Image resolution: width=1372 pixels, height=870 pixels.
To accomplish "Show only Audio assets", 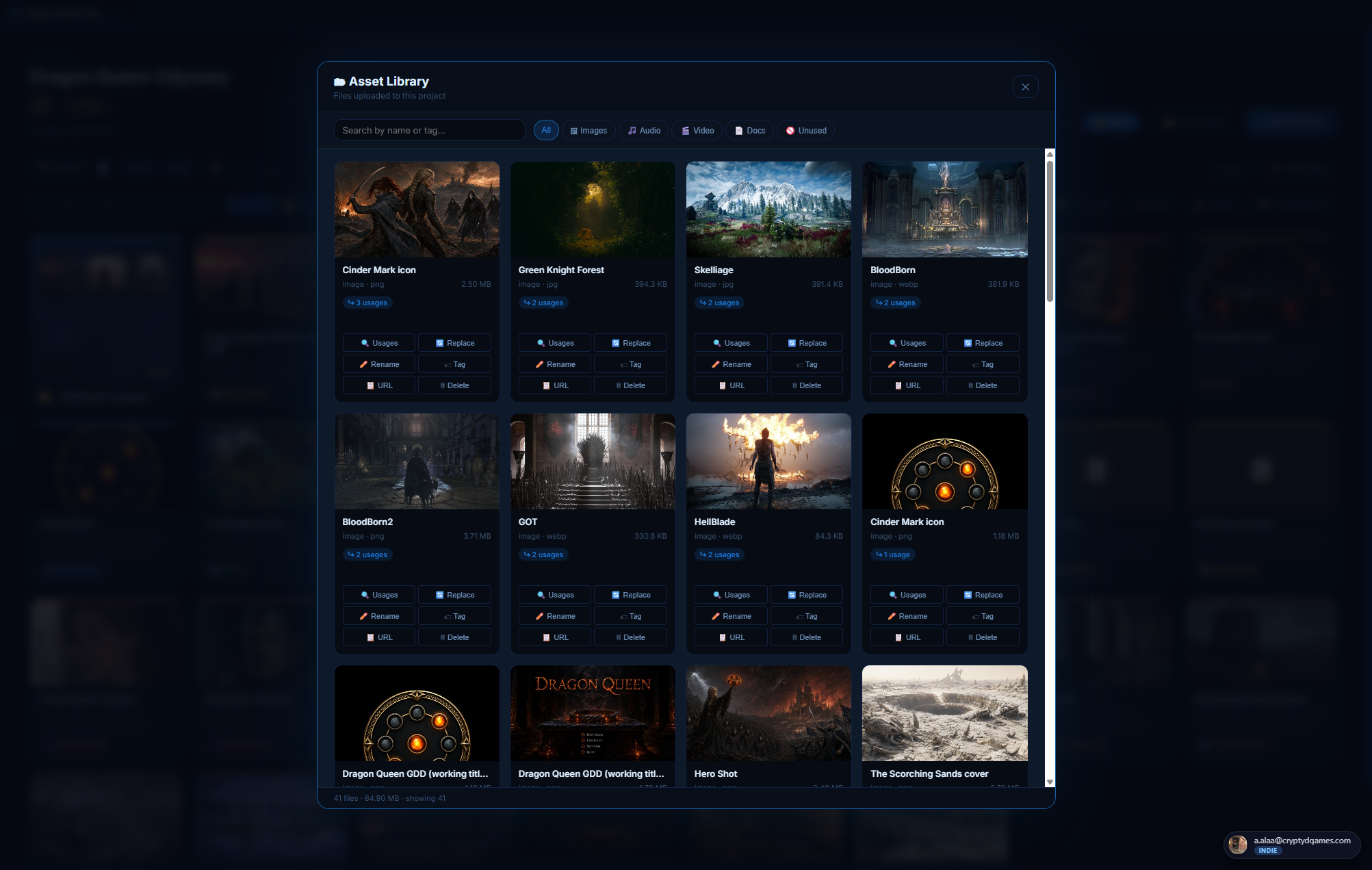I will click(x=644, y=130).
